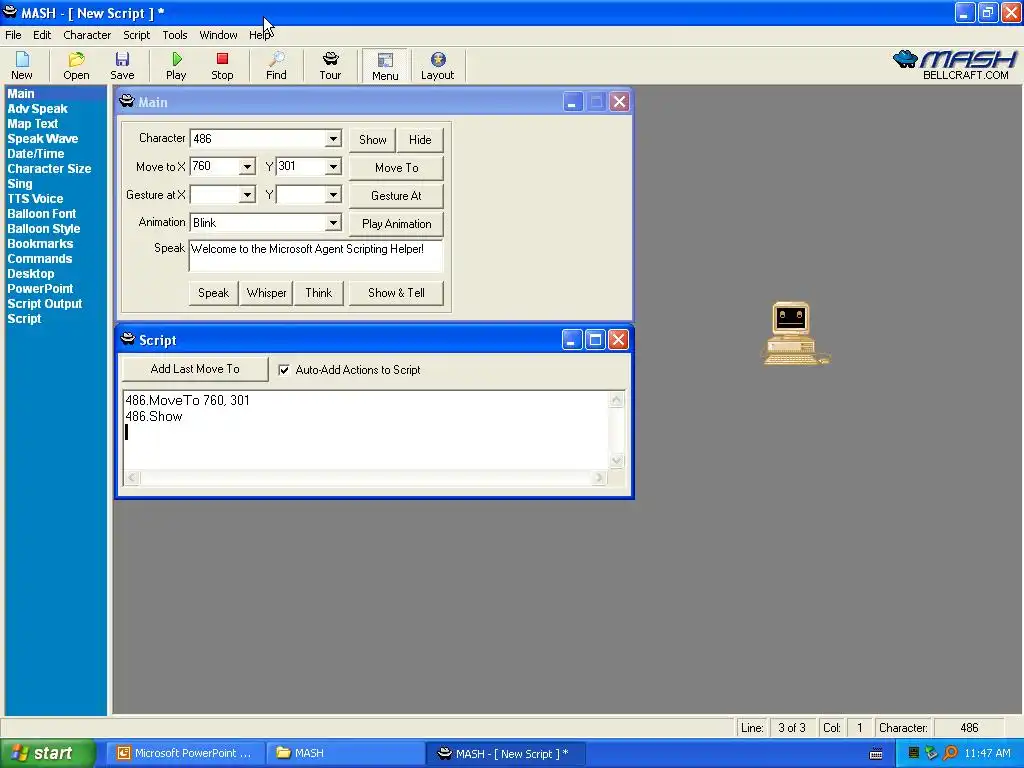Image resolution: width=1024 pixels, height=768 pixels.
Task: Select Bookmarks in the sidebar
Action: 40,244
